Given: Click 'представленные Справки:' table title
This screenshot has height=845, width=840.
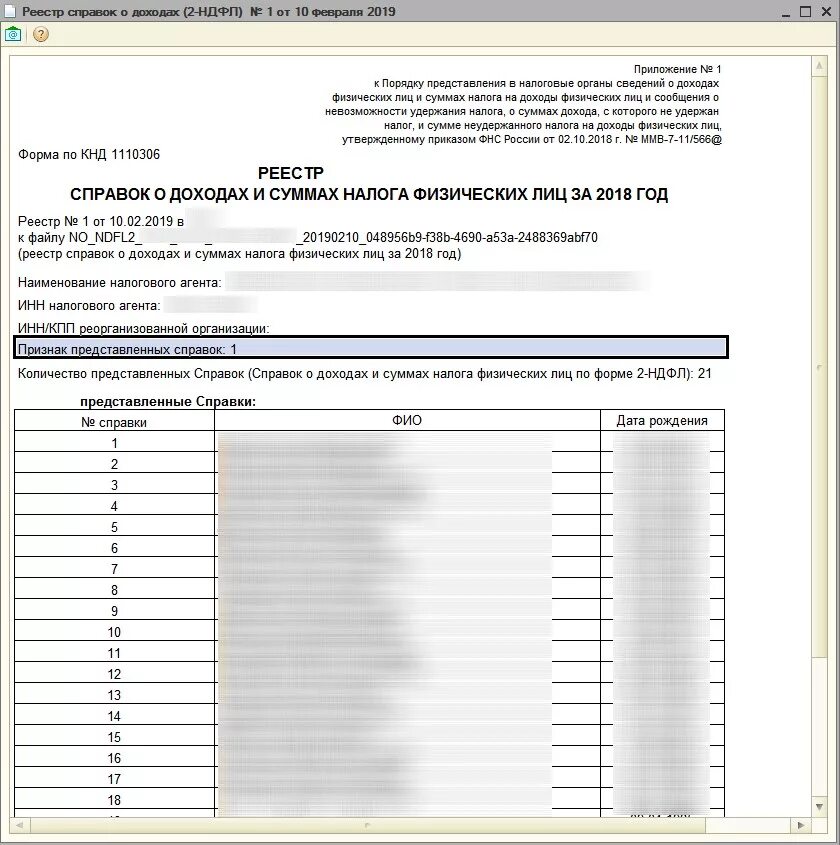Looking at the screenshot, I should pos(168,401).
